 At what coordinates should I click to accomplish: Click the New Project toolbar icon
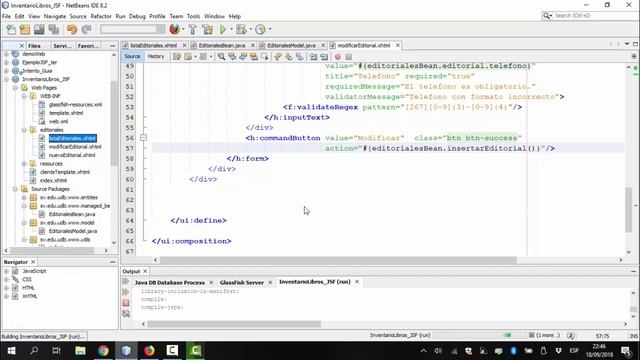click(25, 29)
